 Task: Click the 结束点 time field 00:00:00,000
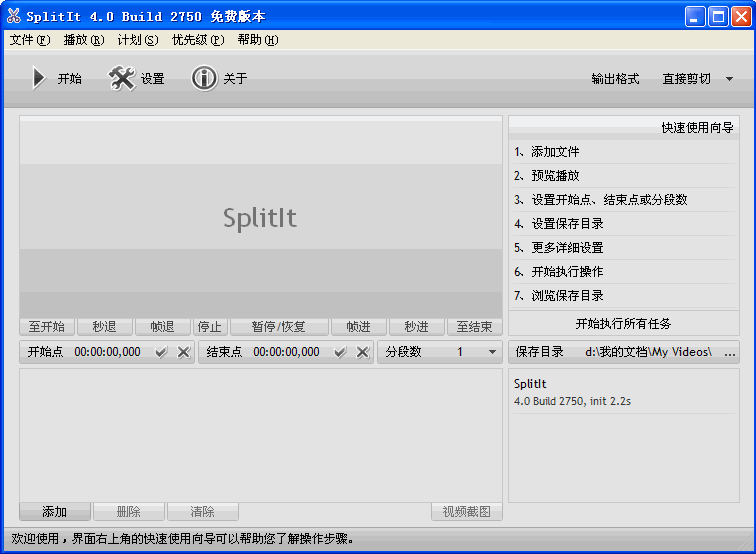coord(286,352)
